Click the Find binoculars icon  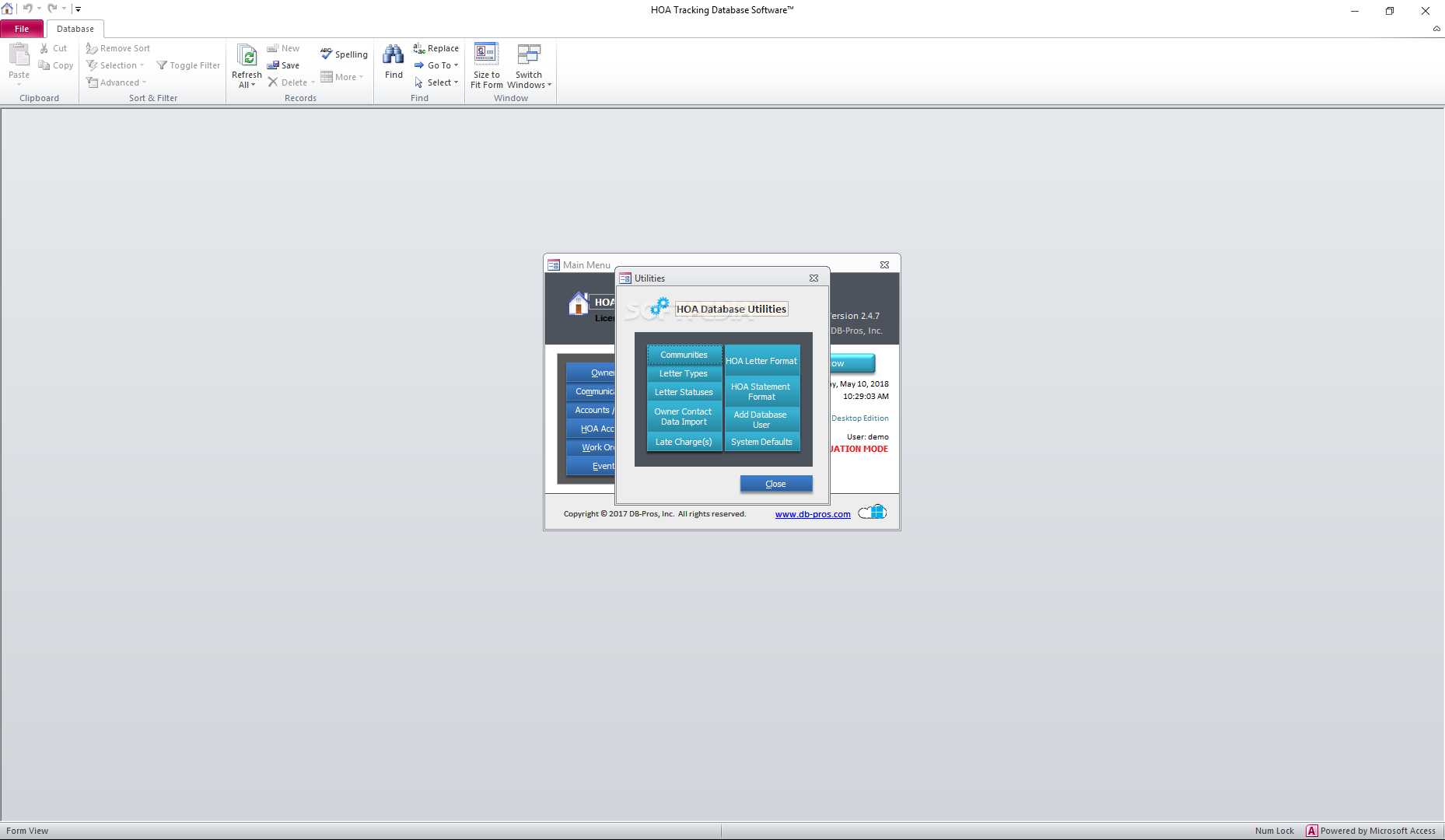pyautogui.click(x=394, y=54)
